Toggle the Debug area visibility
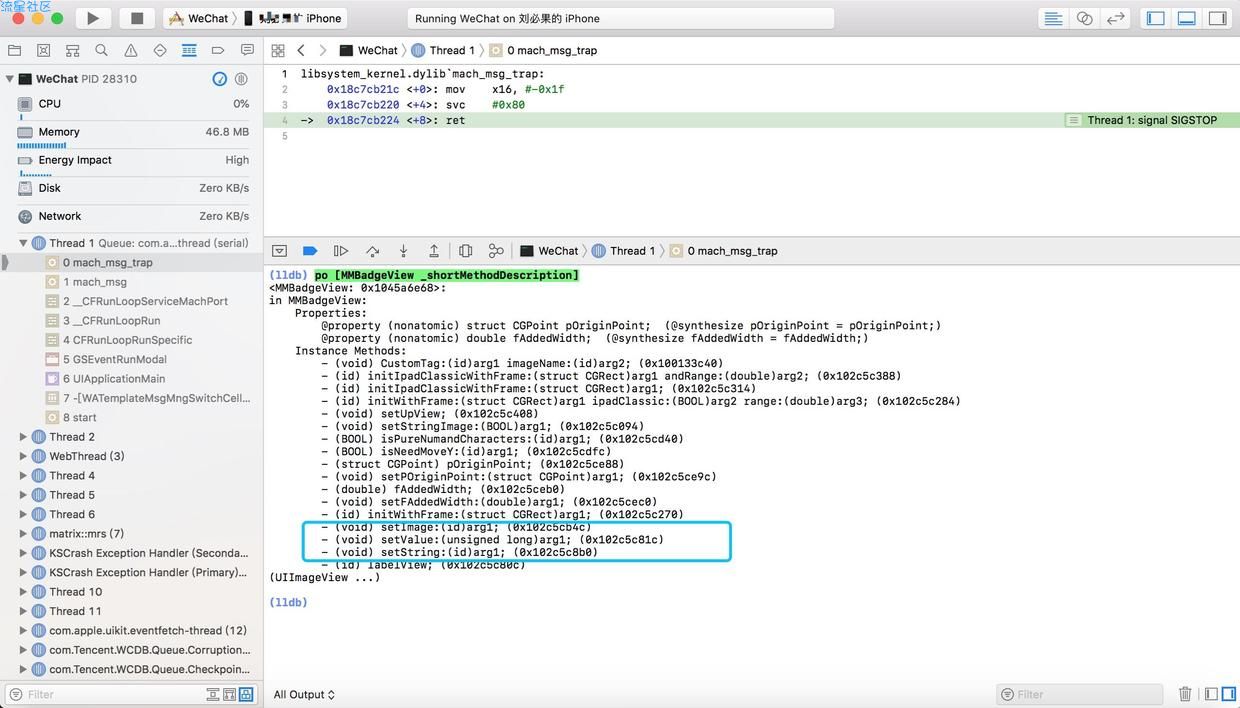 pyautogui.click(x=1186, y=18)
